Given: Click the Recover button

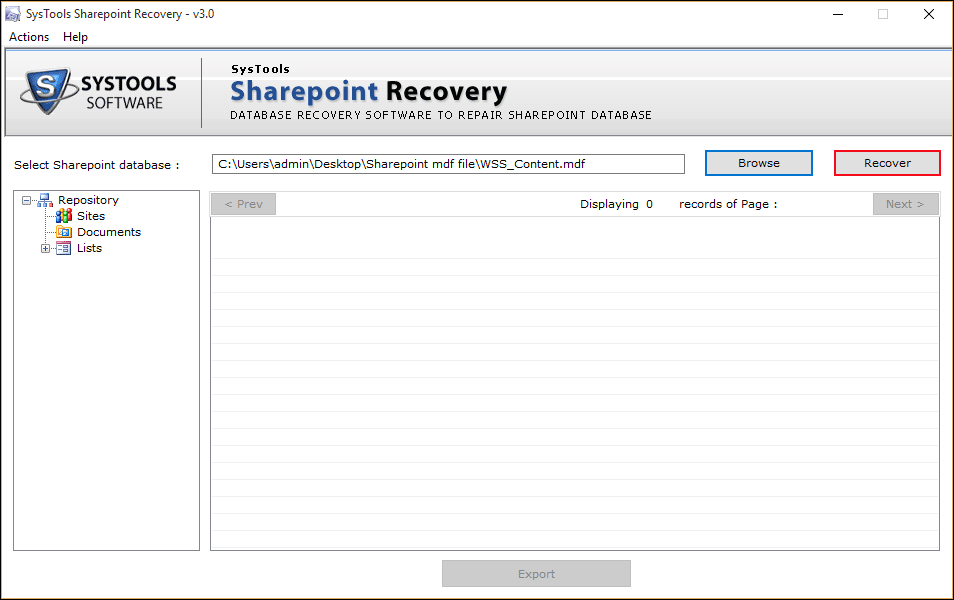Looking at the screenshot, I should tap(887, 163).
